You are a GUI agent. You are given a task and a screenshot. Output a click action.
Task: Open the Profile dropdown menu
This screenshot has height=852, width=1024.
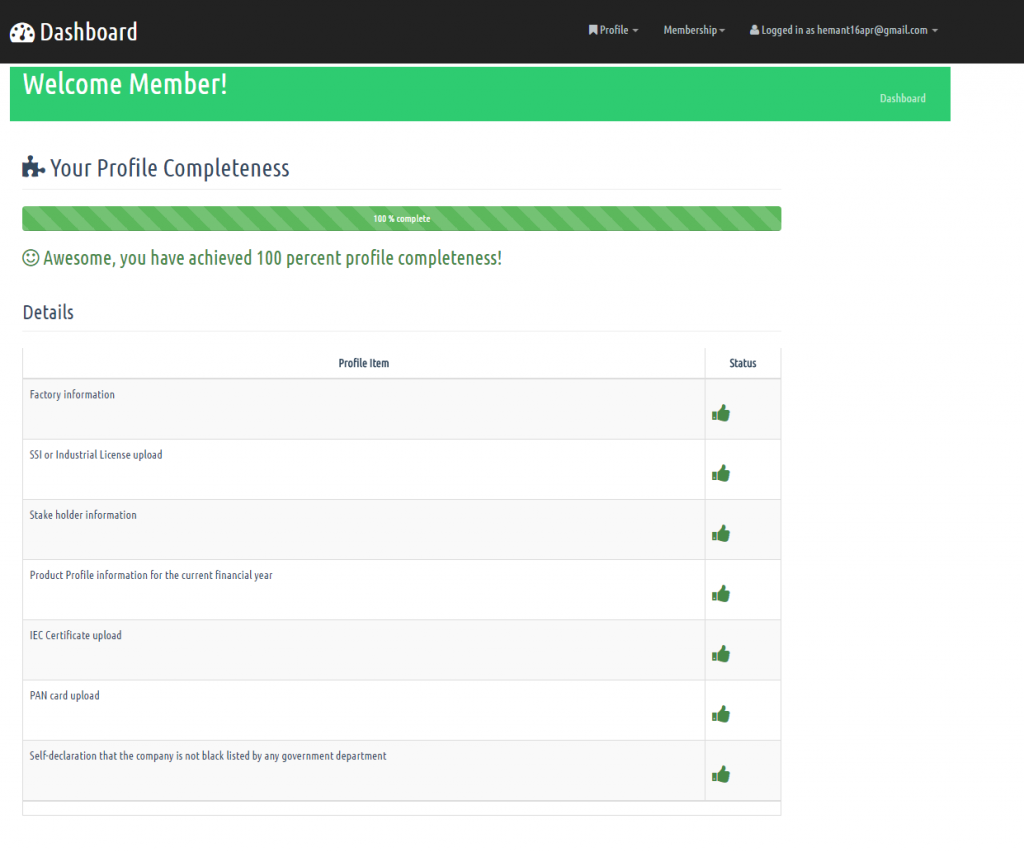613,30
